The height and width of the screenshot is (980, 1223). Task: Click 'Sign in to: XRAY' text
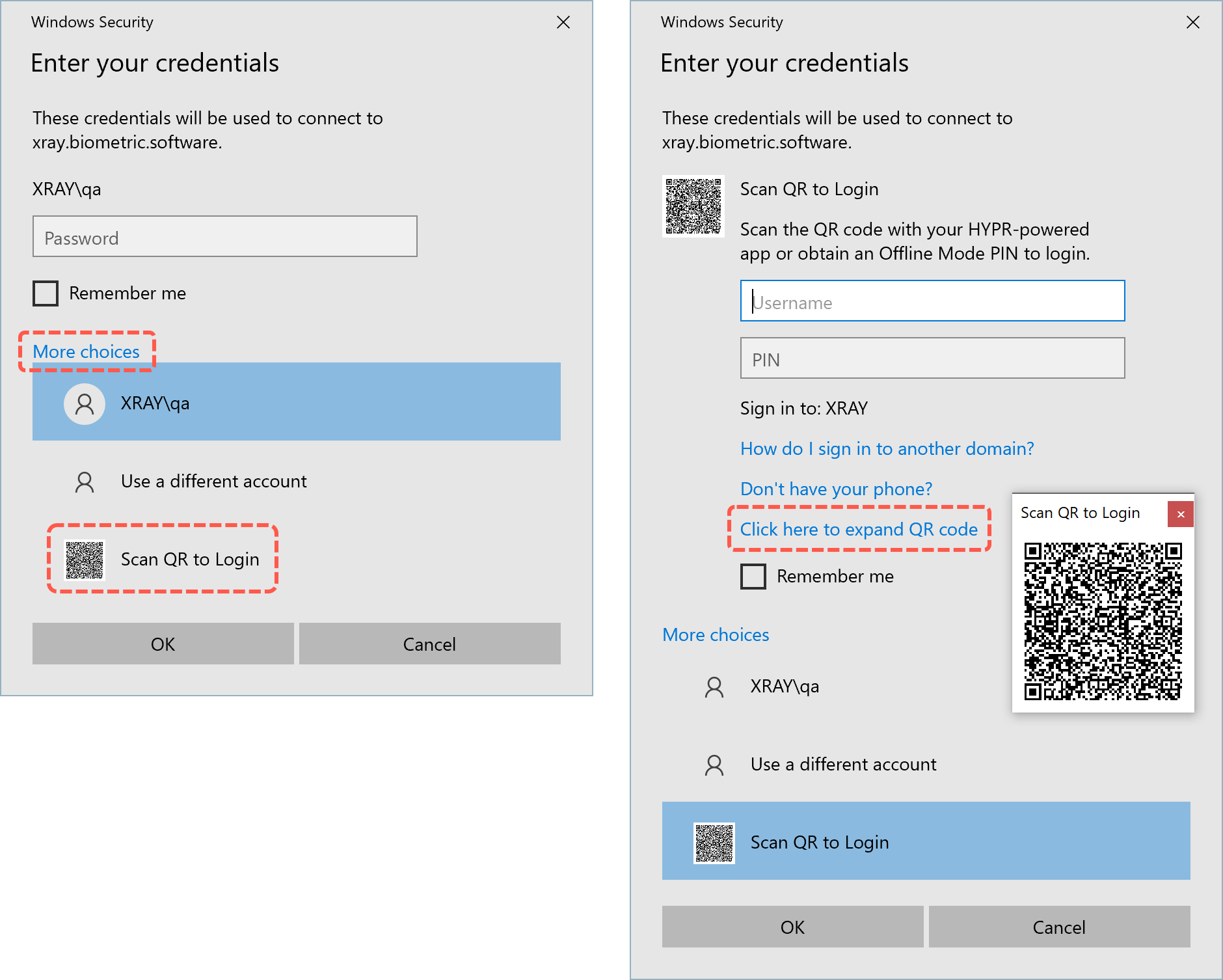[804, 408]
